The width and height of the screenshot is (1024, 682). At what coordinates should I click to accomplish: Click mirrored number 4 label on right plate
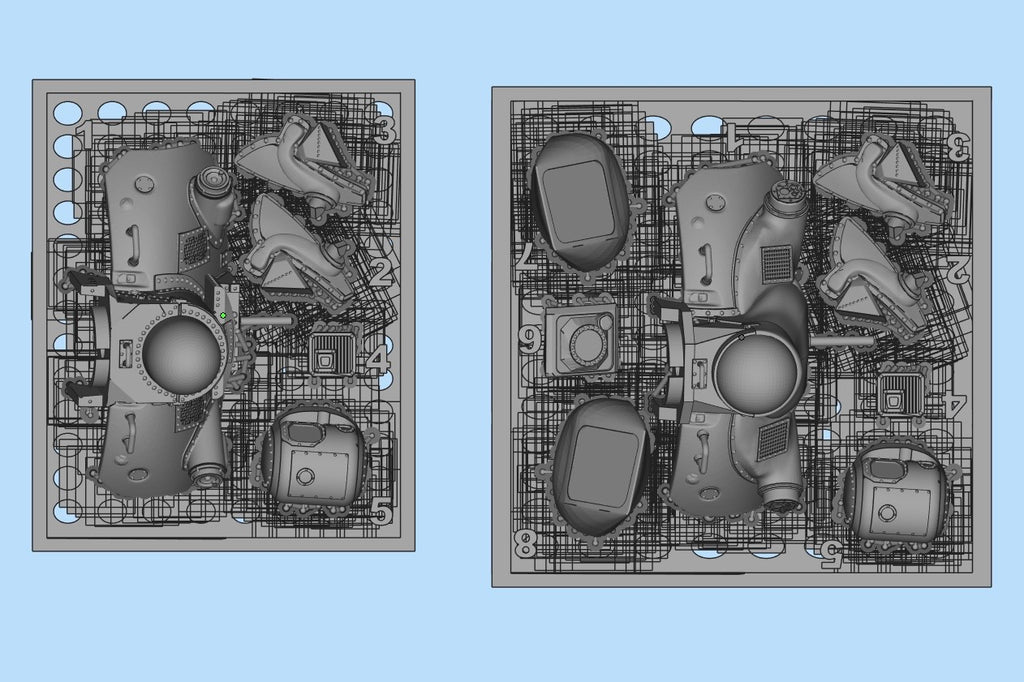click(x=954, y=404)
